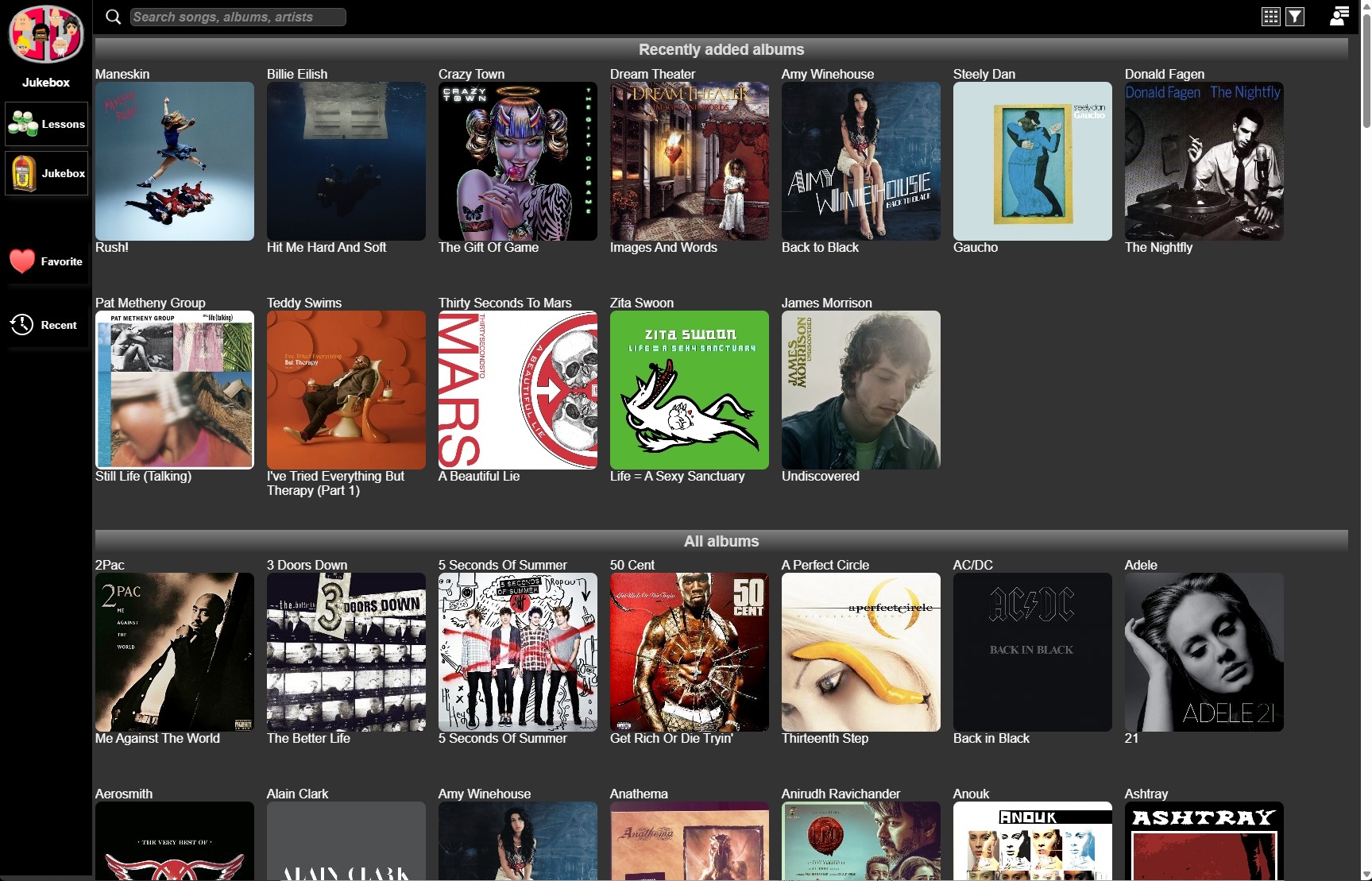Open the user profile menu icon
Screen dimensions: 1372x881
point(1339,16)
